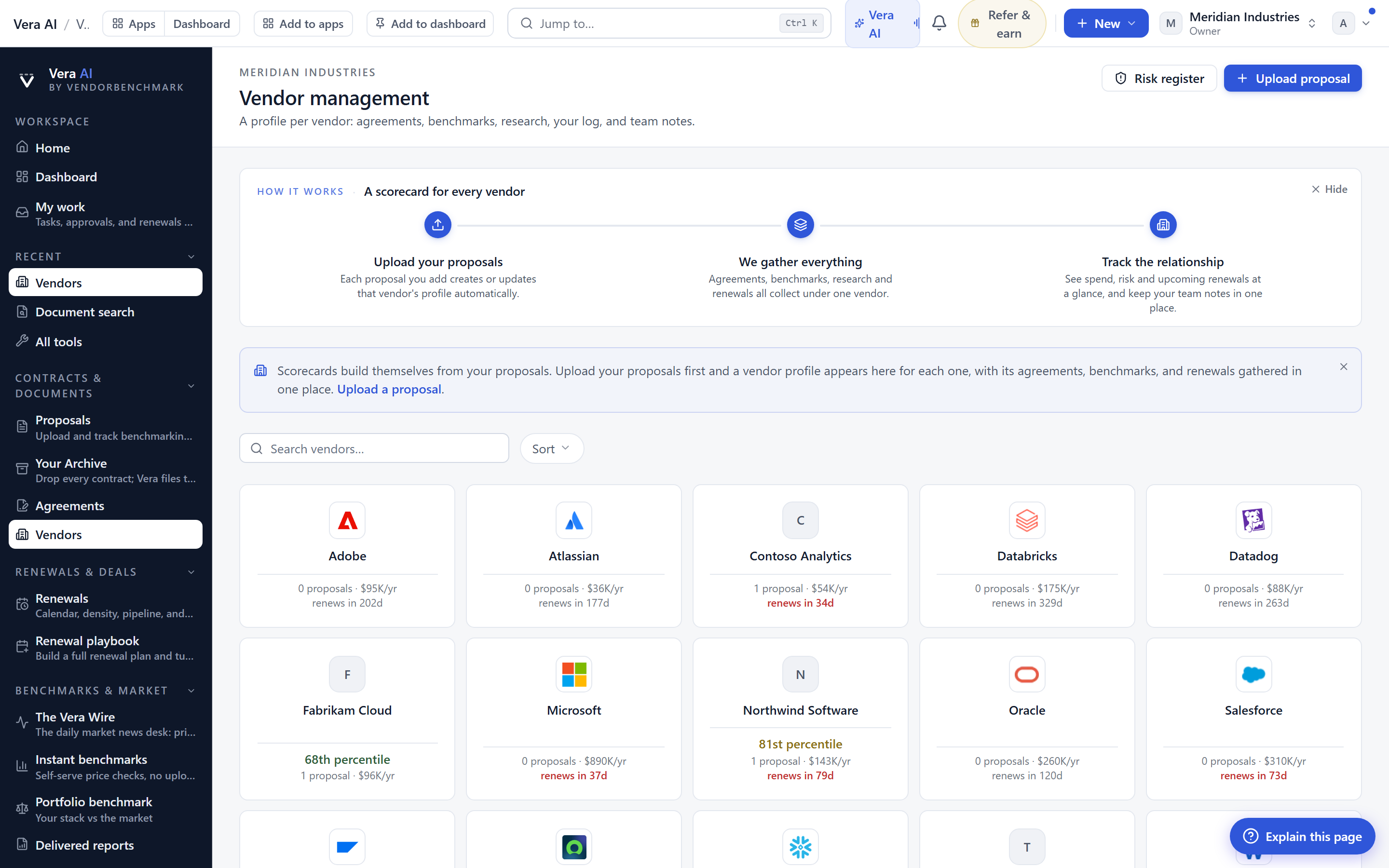
Task: Click the Portfolio benchmark scales icon
Action: tap(22, 808)
